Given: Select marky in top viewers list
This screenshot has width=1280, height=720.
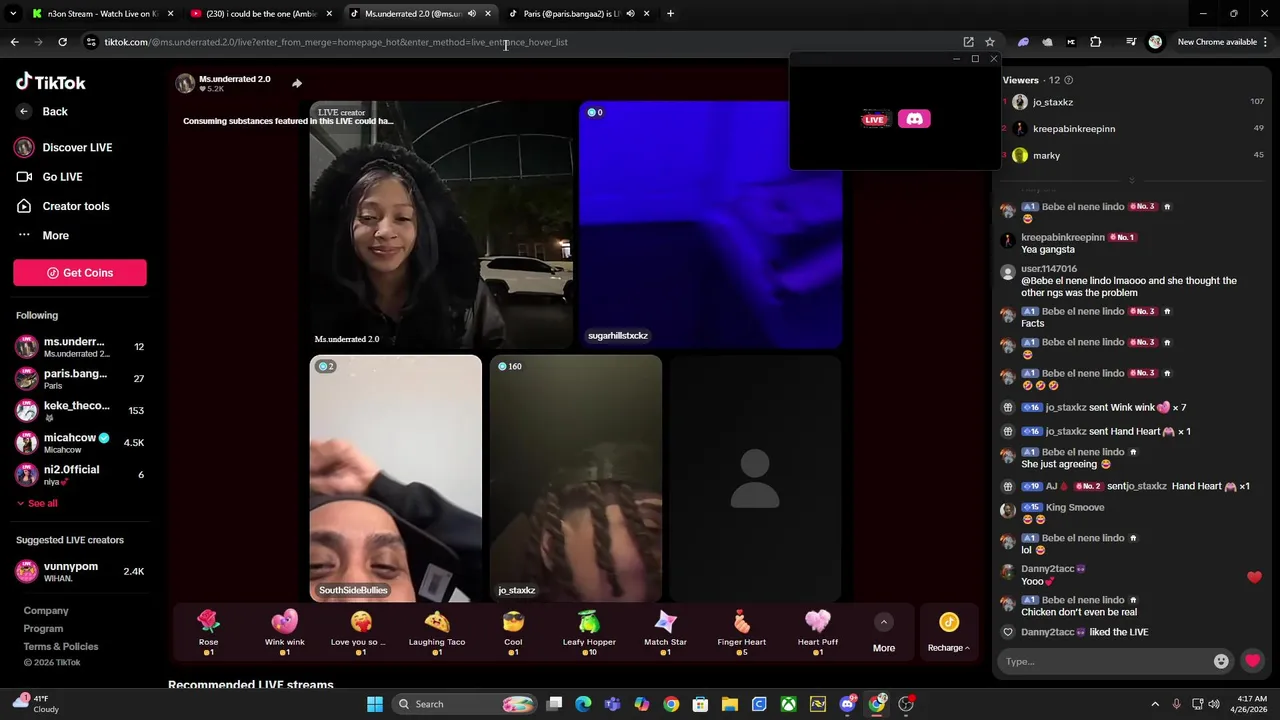Looking at the screenshot, I should (1132, 155).
